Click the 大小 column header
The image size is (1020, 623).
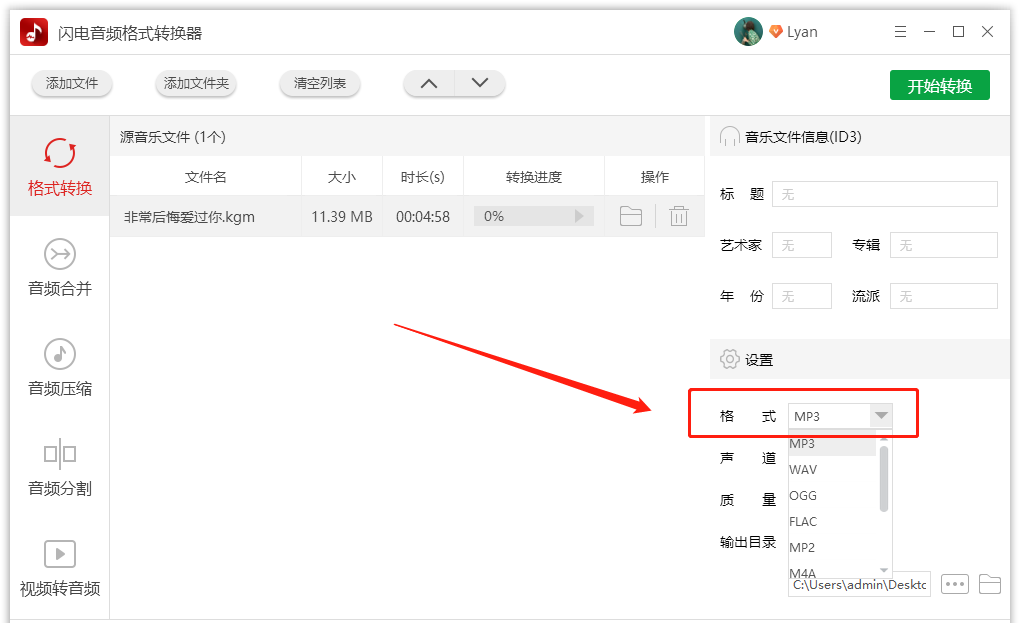pyautogui.click(x=342, y=177)
